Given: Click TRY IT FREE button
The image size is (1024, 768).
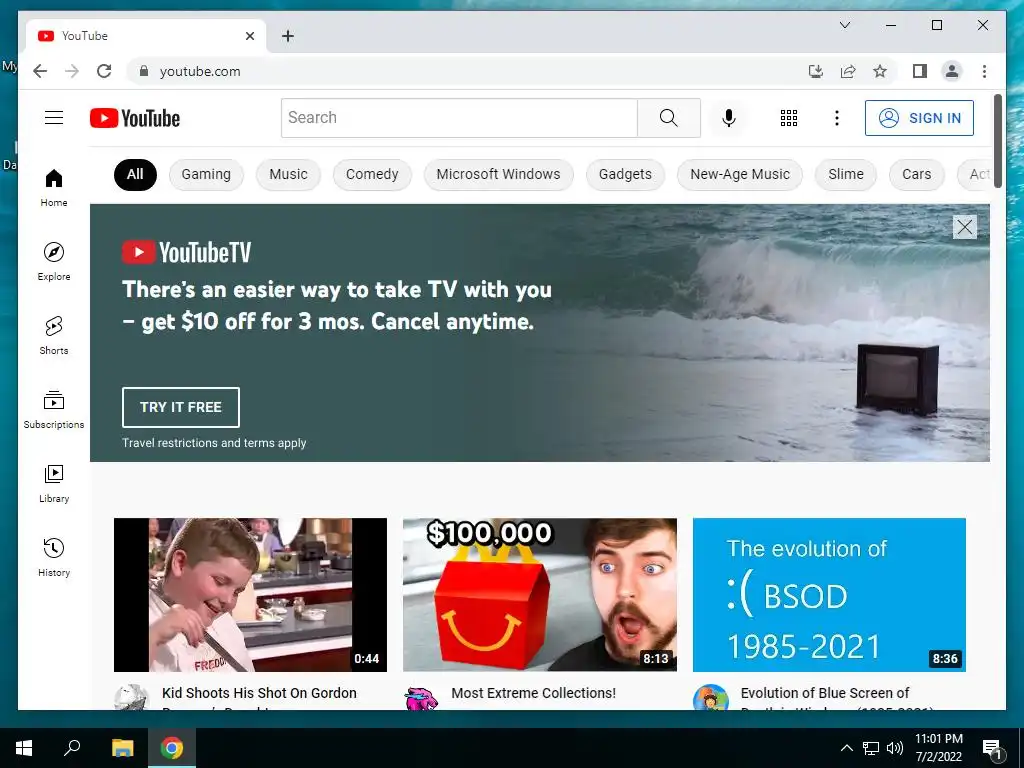Looking at the screenshot, I should tap(181, 407).
